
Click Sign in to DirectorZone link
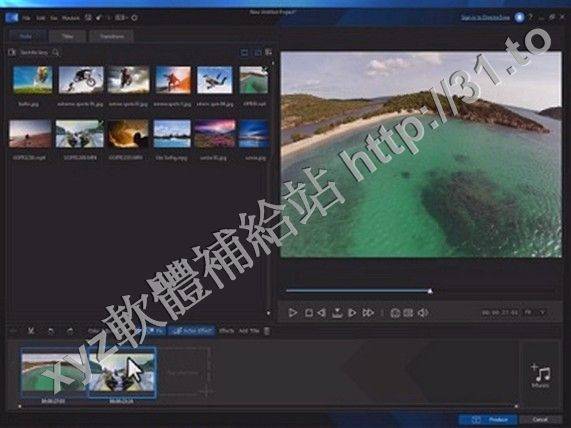(x=485, y=17)
